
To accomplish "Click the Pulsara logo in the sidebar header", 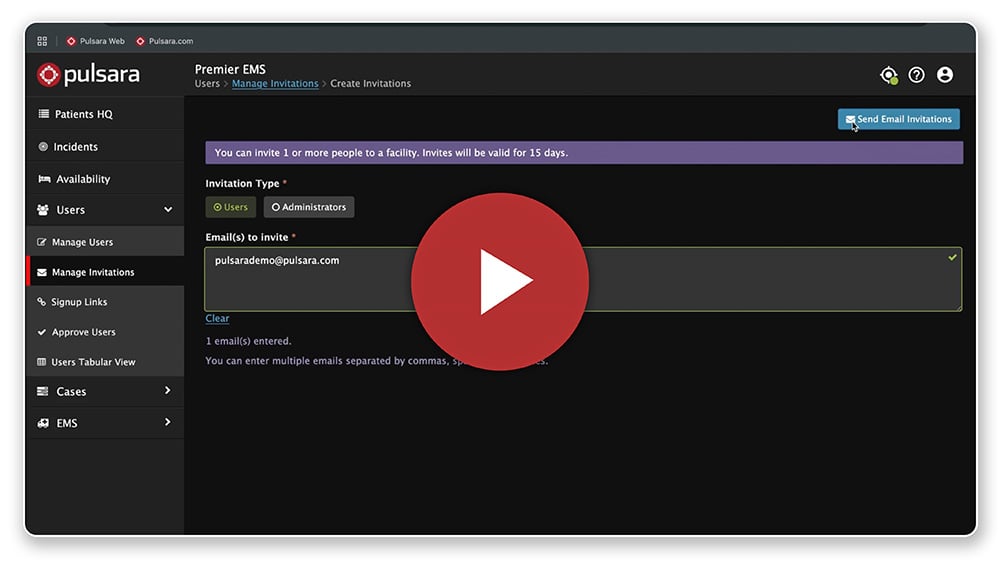I will tap(88, 75).
